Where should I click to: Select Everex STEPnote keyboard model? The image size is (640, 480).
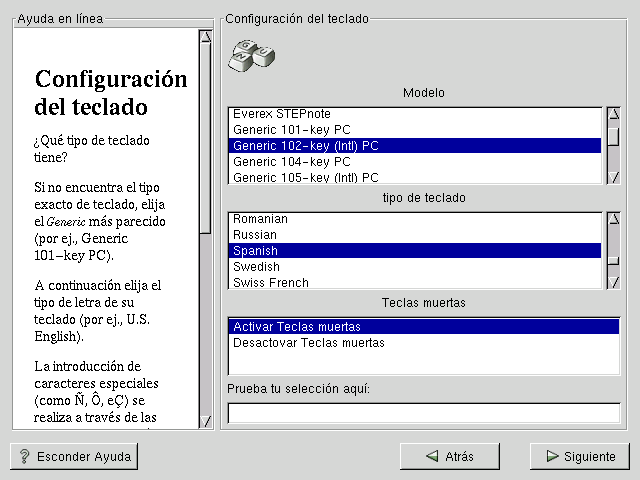[281, 114]
